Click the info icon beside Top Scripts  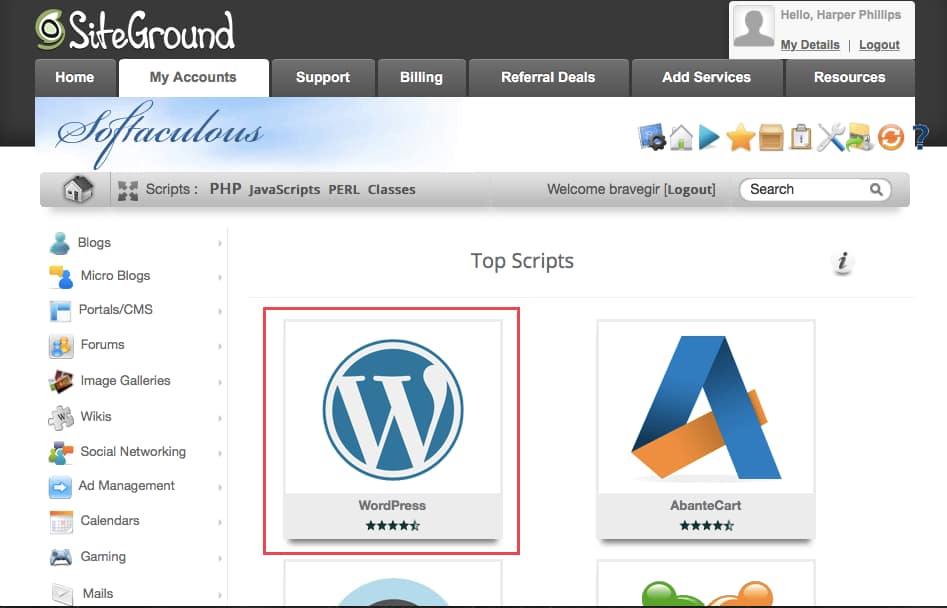tap(843, 263)
